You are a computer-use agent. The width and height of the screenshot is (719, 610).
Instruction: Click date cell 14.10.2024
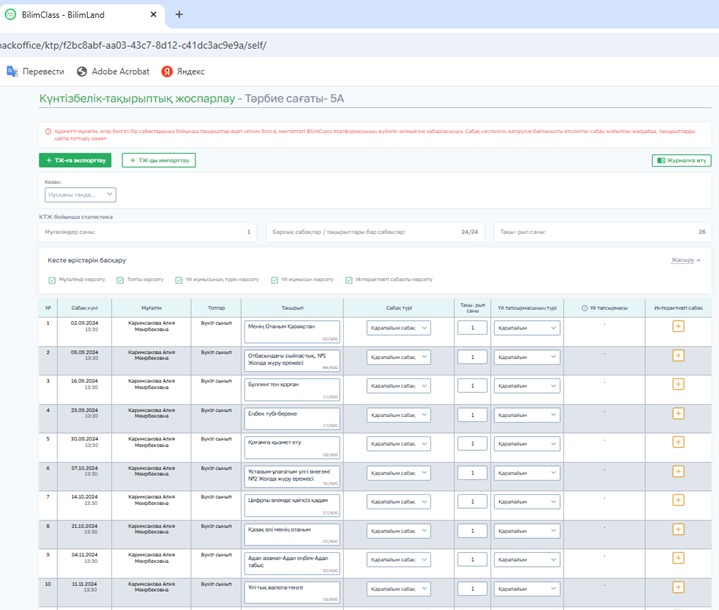pos(84,500)
